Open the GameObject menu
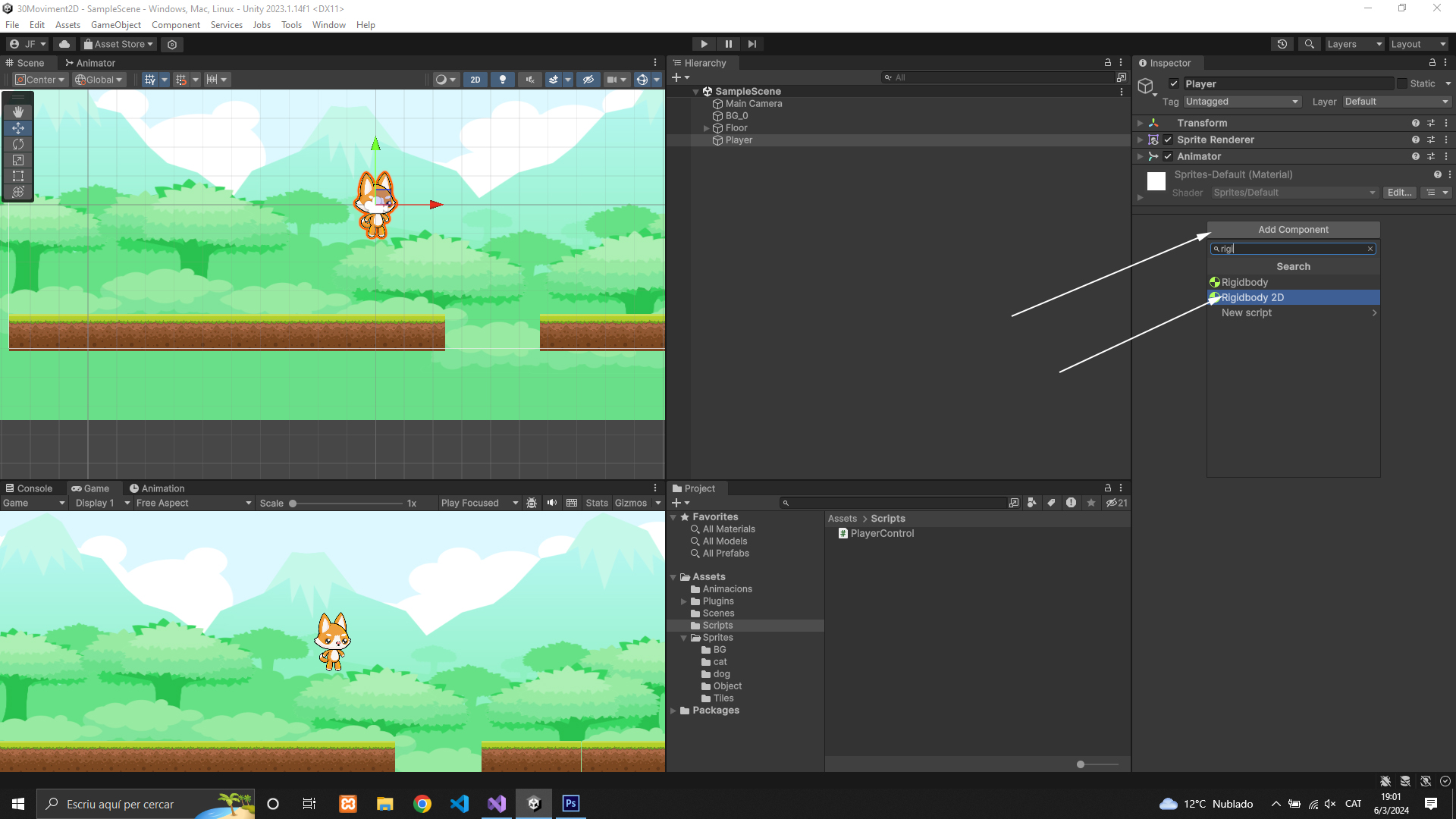Viewport: 1456px width, 819px height. [x=115, y=25]
